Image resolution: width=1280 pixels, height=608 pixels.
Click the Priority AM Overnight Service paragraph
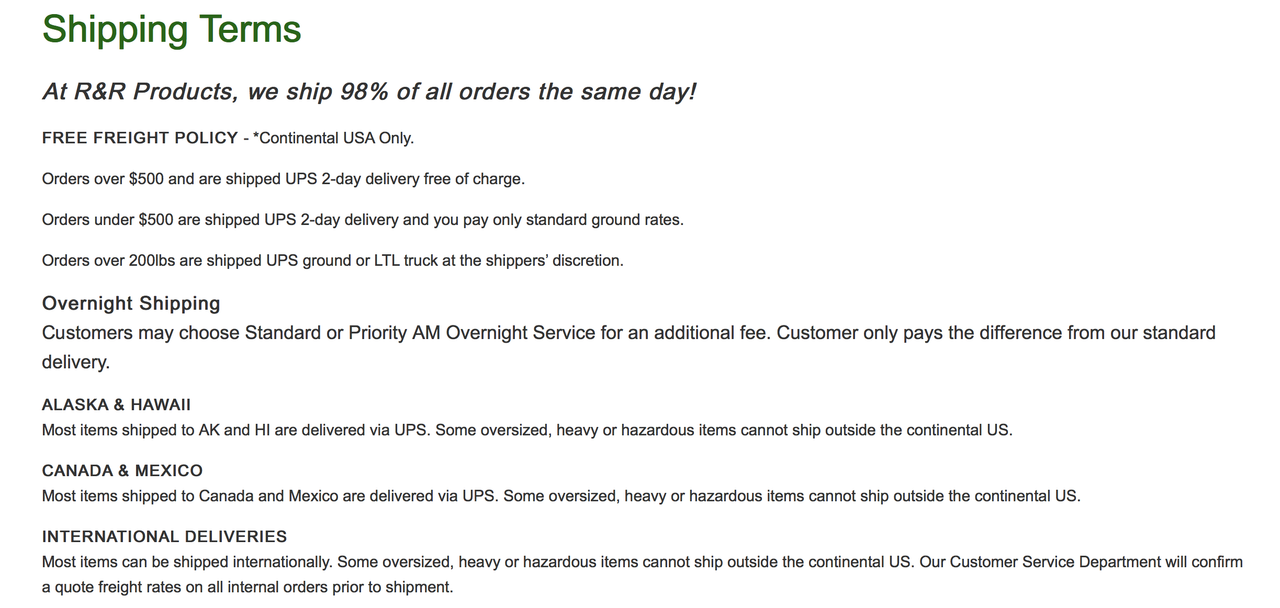(x=629, y=347)
